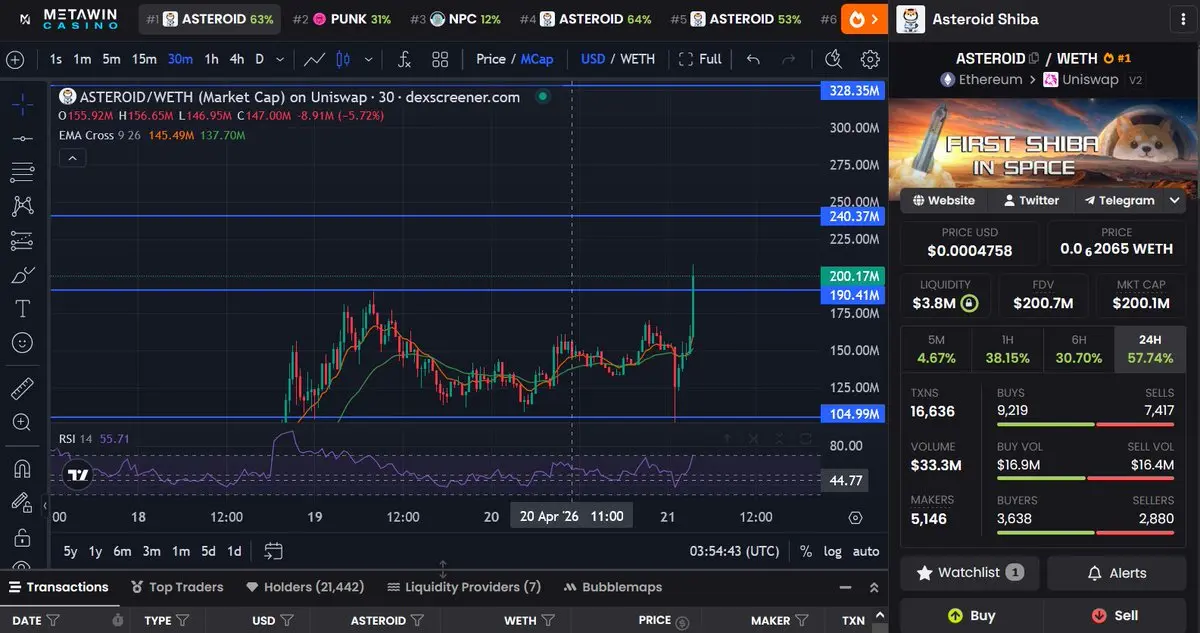Redo the chart action

coord(788,59)
